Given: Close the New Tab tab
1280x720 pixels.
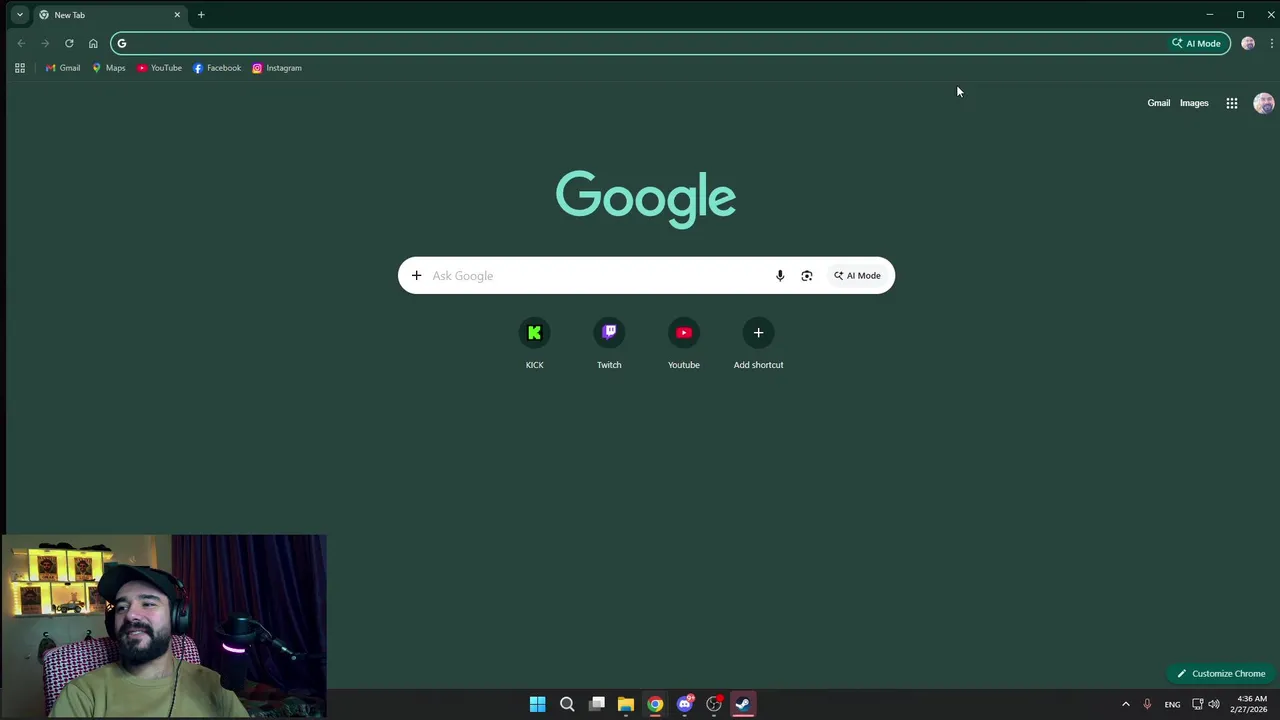Looking at the screenshot, I should click(x=177, y=15).
